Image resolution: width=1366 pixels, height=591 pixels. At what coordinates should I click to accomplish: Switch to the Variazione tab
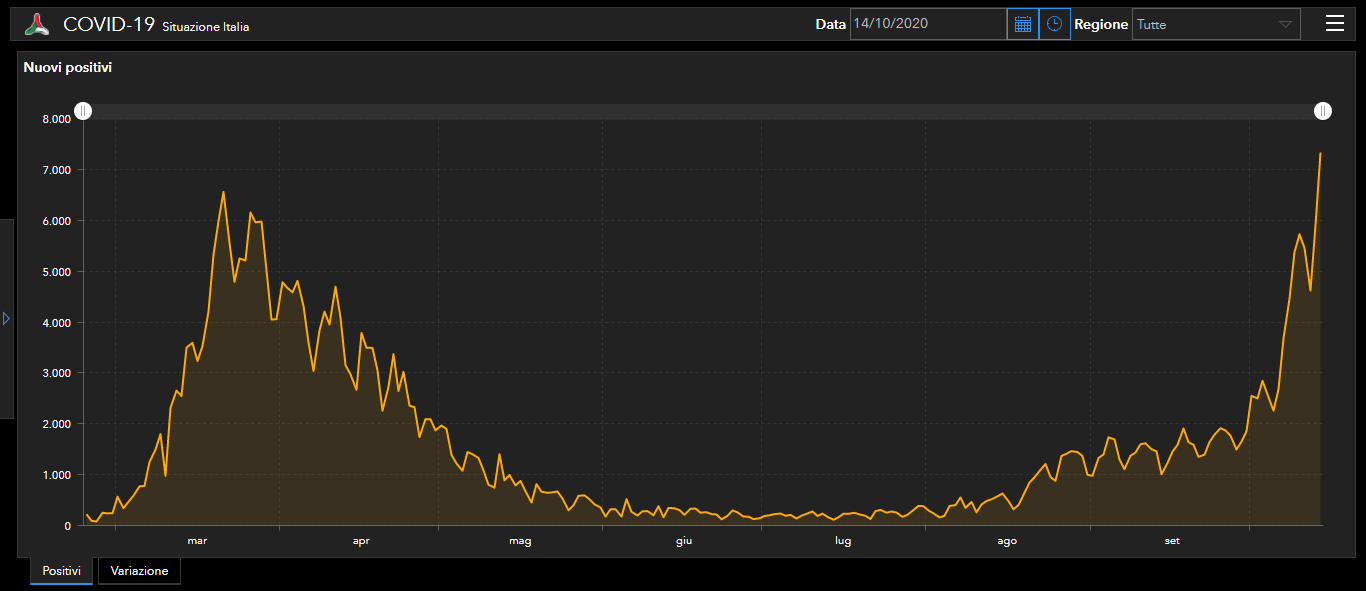tap(139, 571)
